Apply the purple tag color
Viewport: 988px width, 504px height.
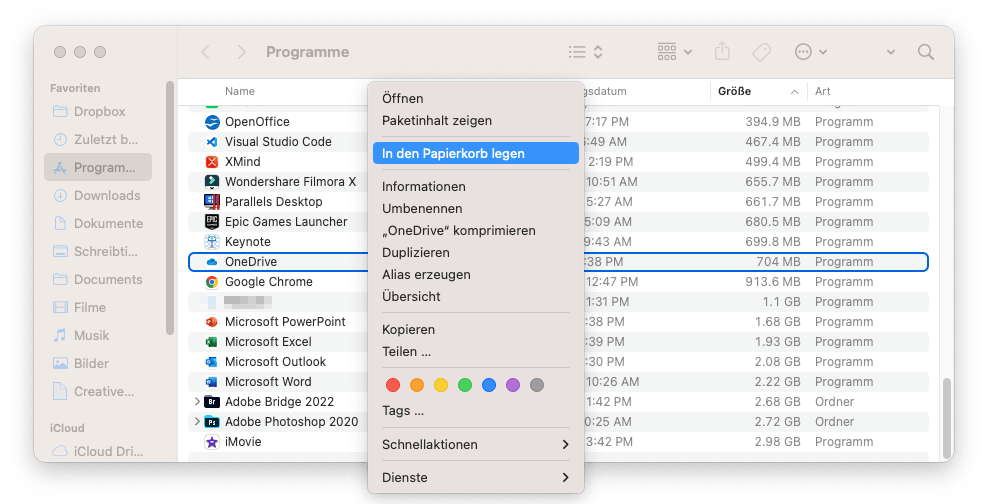tap(513, 385)
